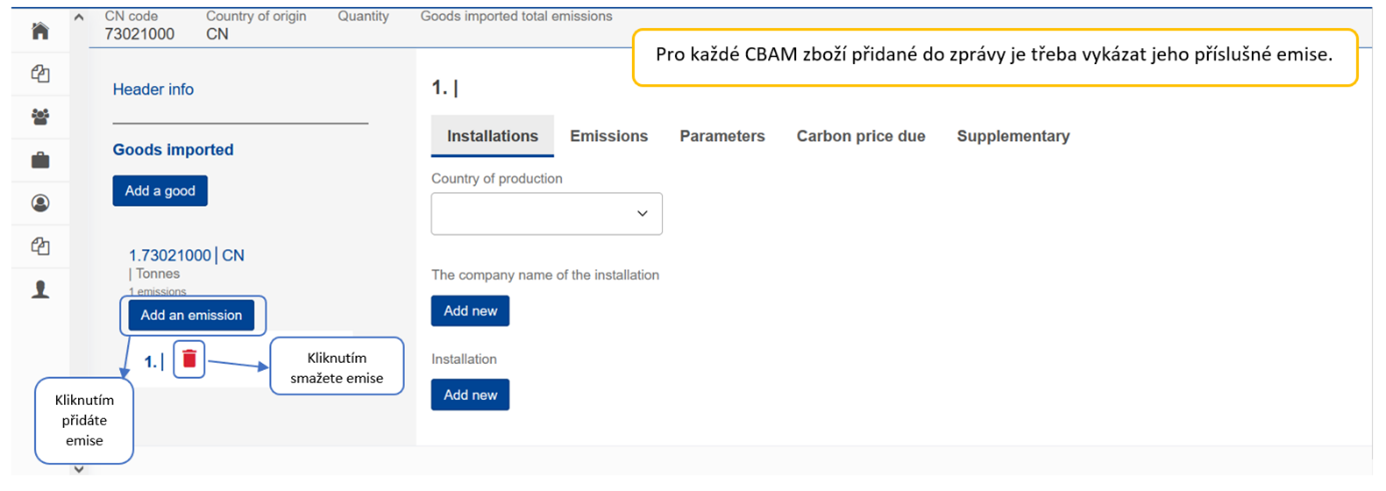Delete emission with red trash icon
Viewport: 1386px width, 491px height.
coord(189,359)
